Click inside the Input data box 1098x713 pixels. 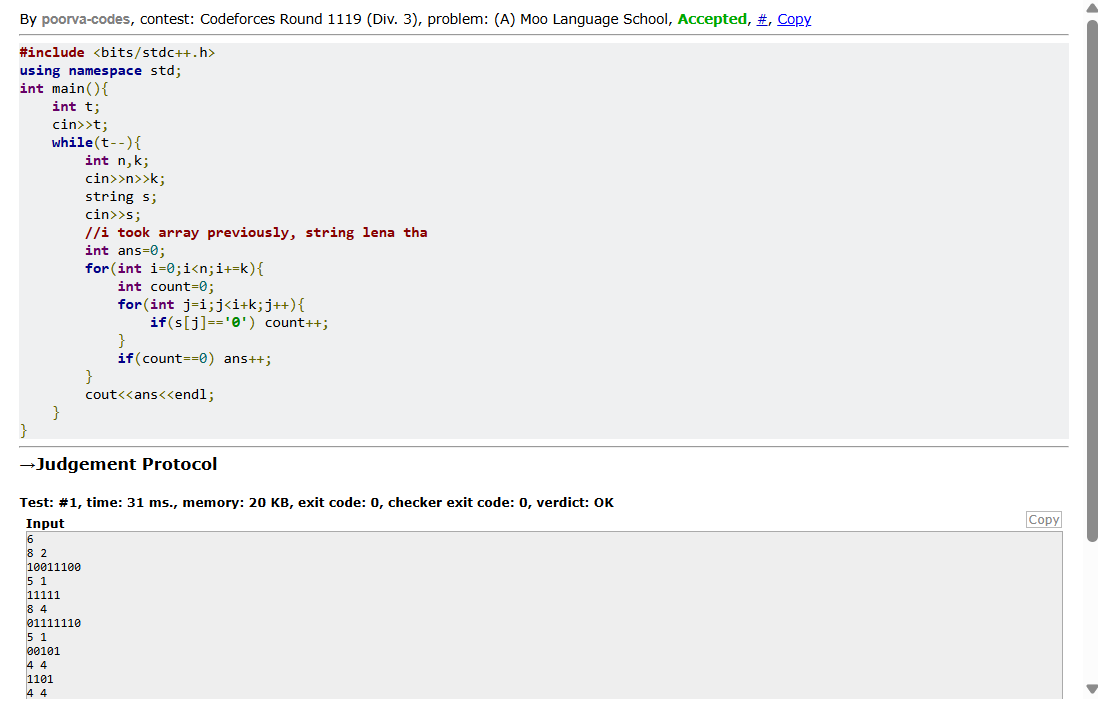(x=544, y=615)
